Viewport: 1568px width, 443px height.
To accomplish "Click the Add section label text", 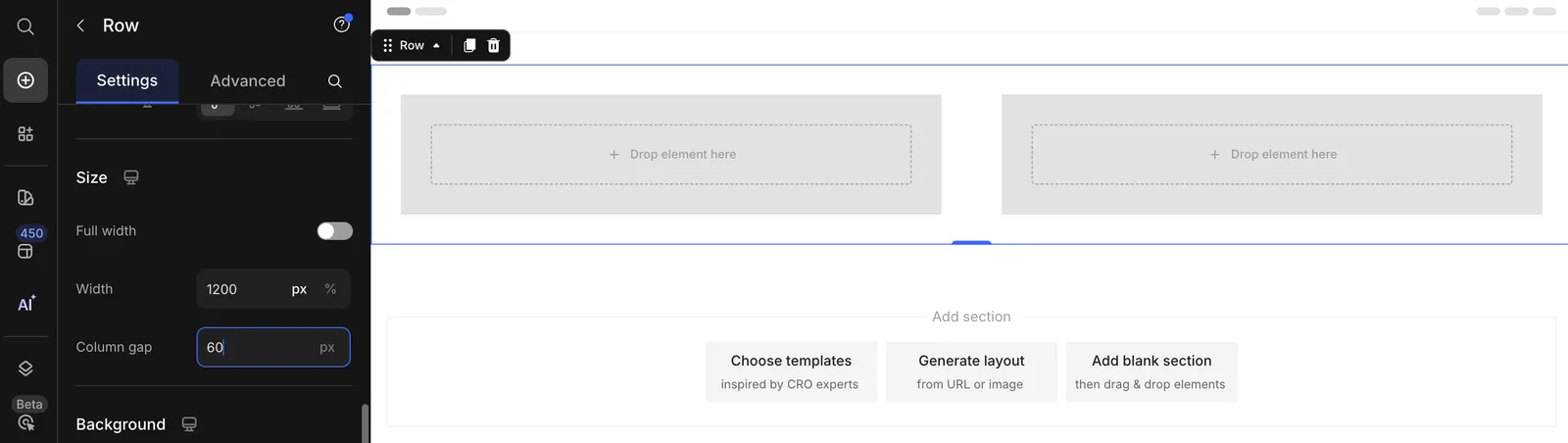I will tap(971, 317).
